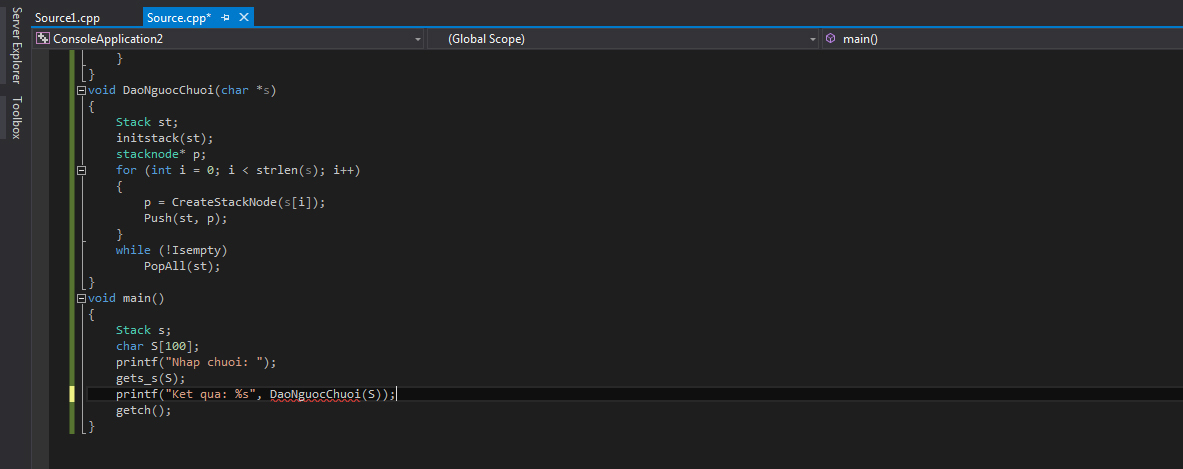Open the ConsoleApplication2 project dropdown arrow
This screenshot has height=469, width=1183.
(417, 39)
